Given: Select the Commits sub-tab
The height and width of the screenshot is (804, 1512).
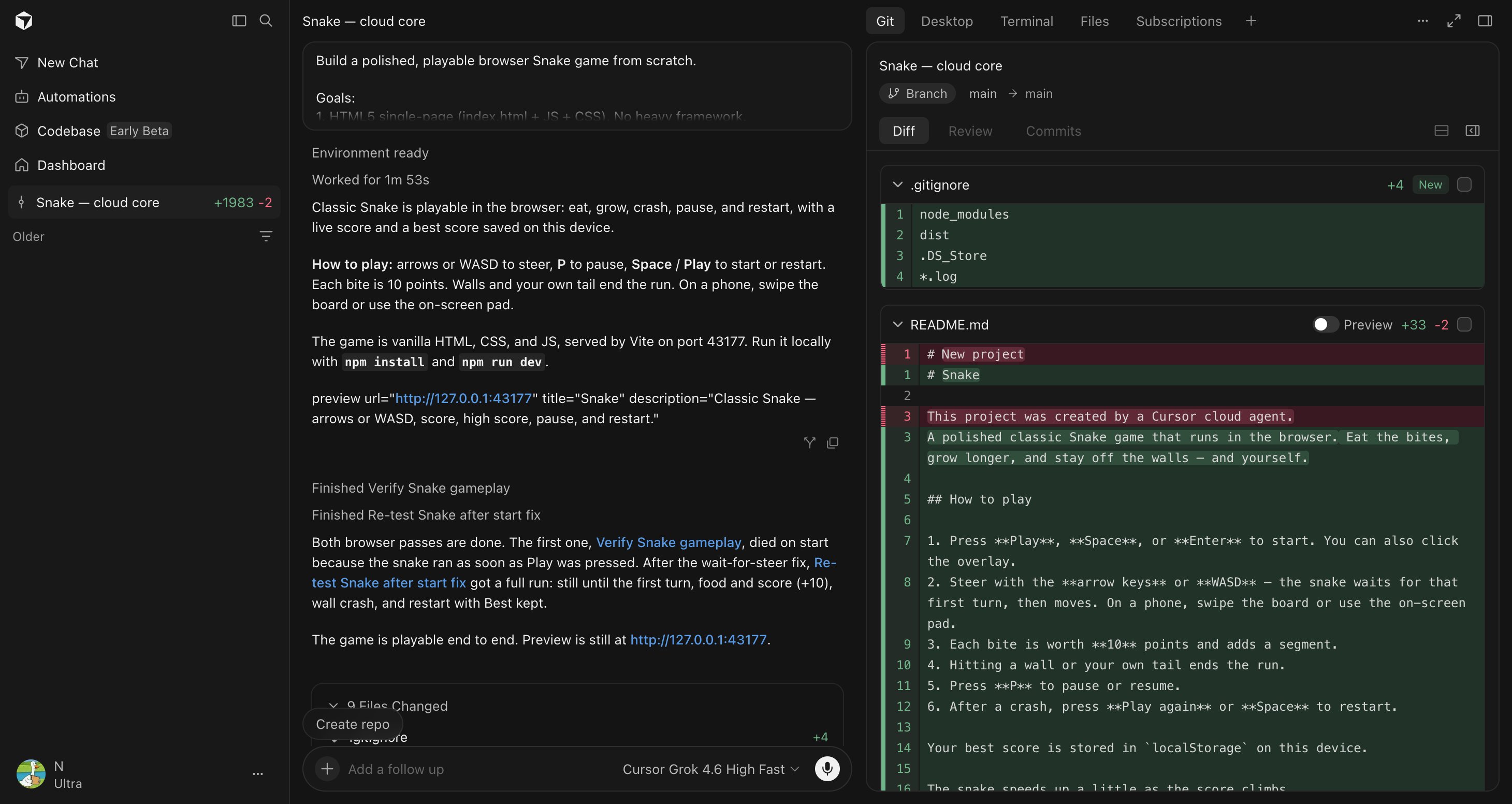Looking at the screenshot, I should 1053,131.
